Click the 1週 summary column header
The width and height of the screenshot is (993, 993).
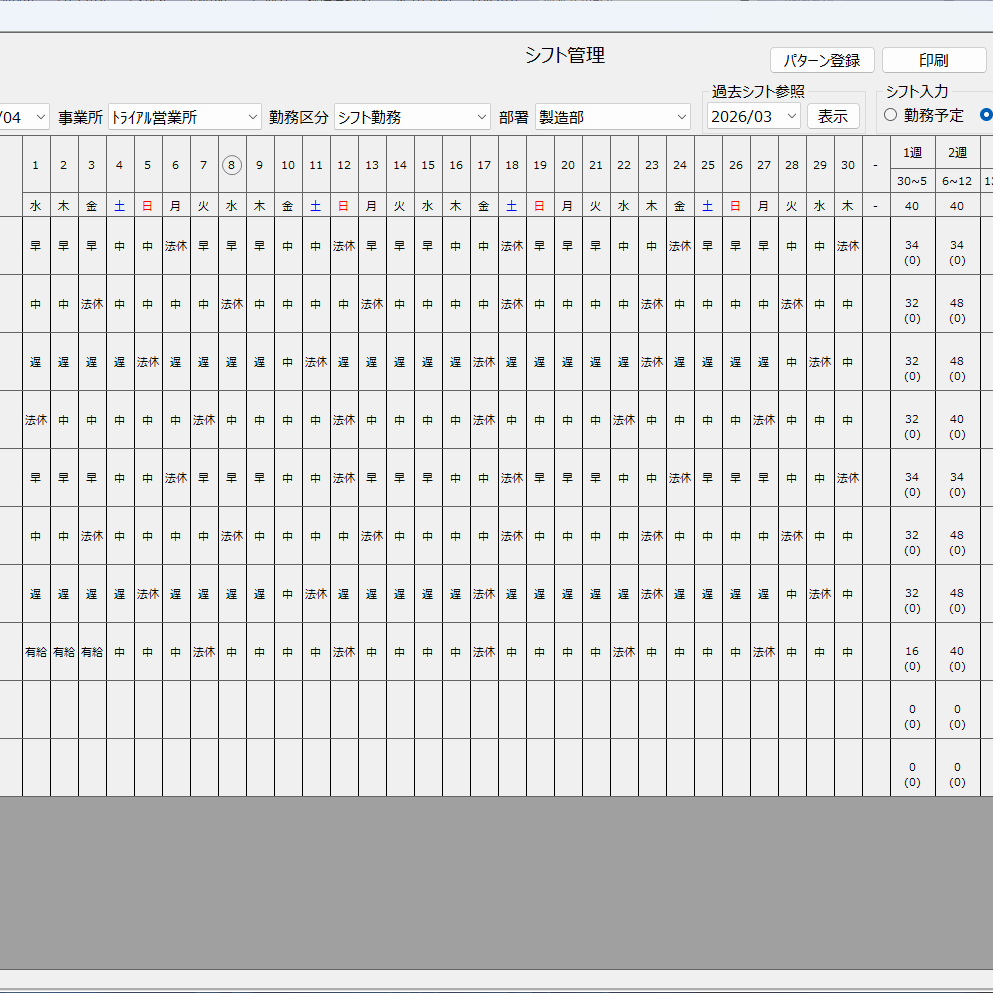coord(911,150)
